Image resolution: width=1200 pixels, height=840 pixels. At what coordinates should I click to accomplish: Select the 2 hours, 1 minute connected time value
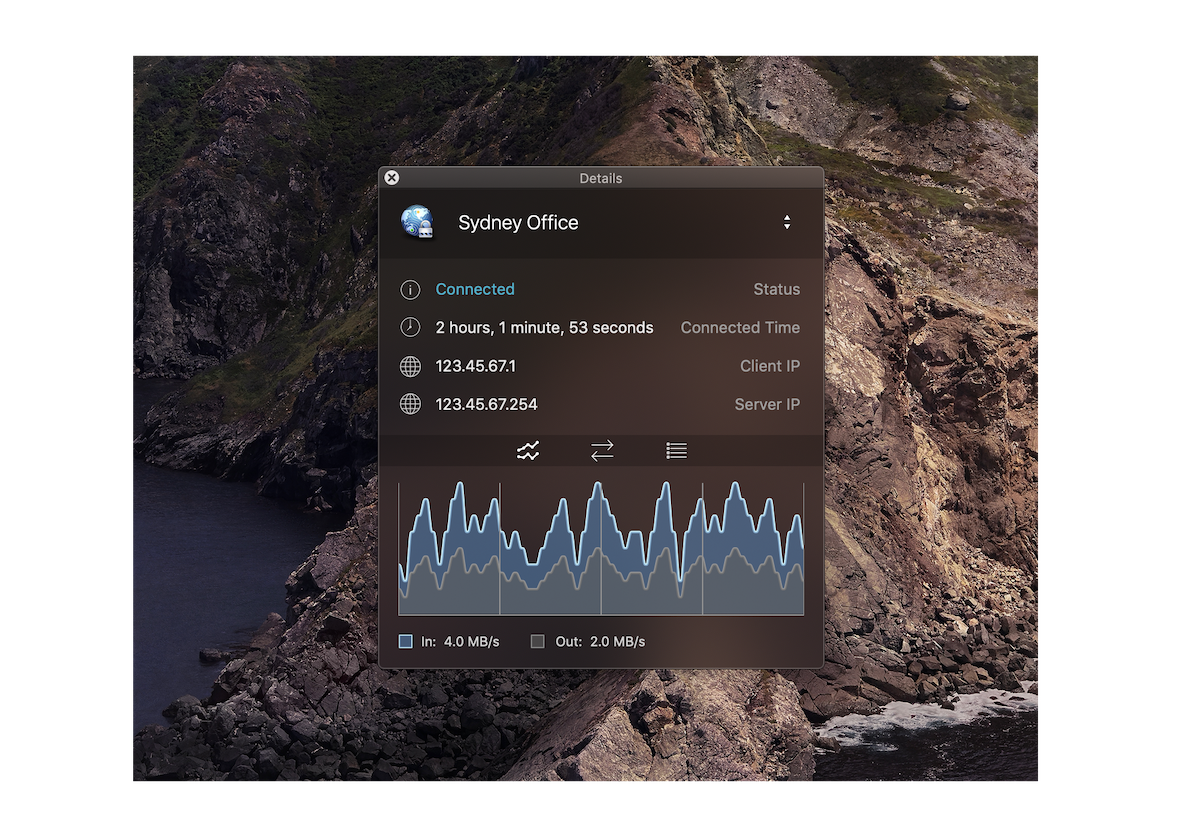click(x=544, y=328)
